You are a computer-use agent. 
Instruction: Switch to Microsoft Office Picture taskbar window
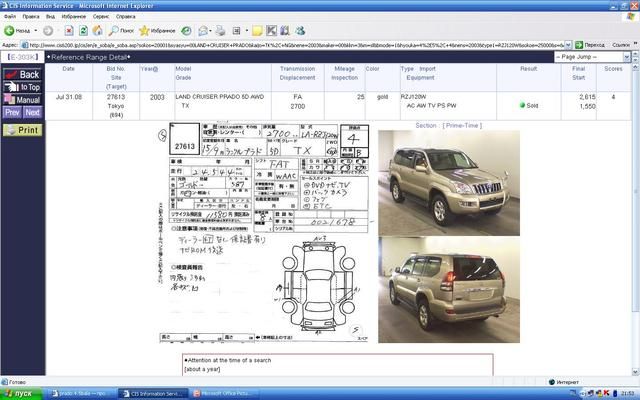222,393
